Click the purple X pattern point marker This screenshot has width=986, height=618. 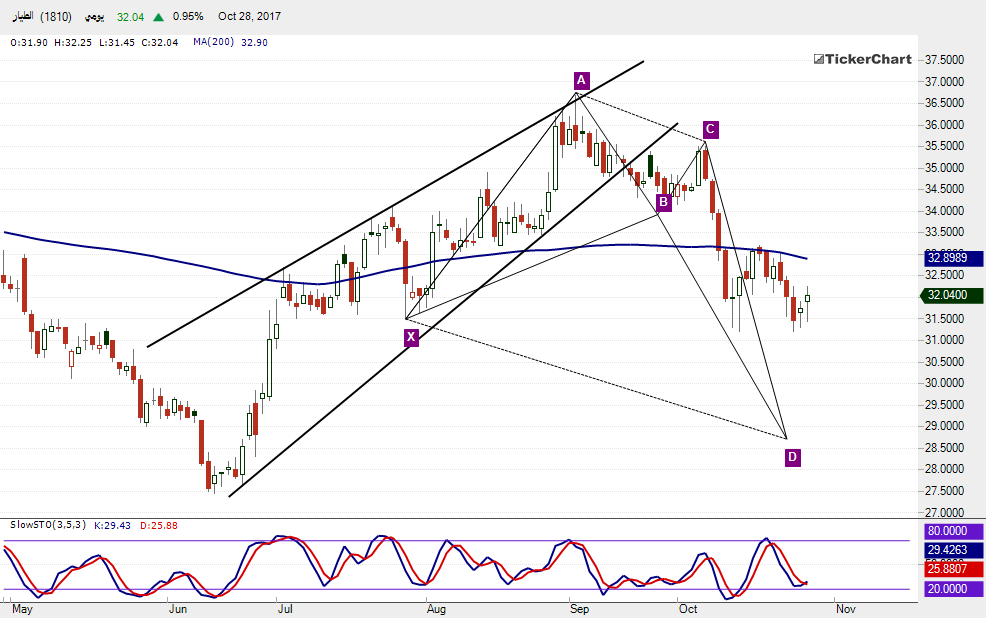pyautogui.click(x=411, y=338)
